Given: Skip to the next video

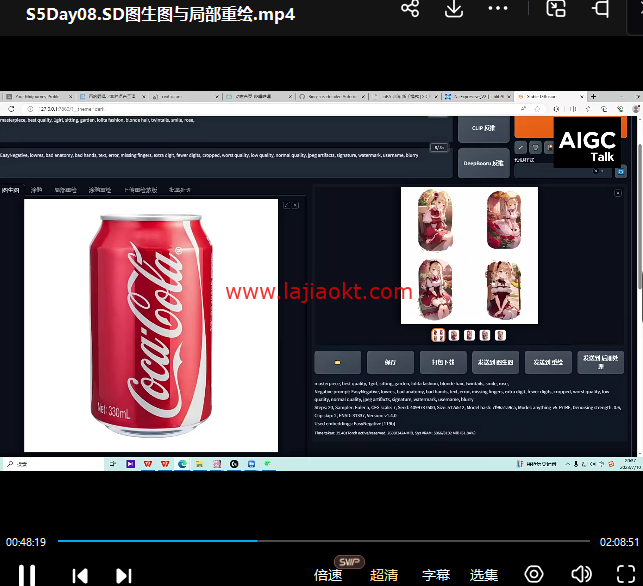Looking at the screenshot, I should coord(124,575).
